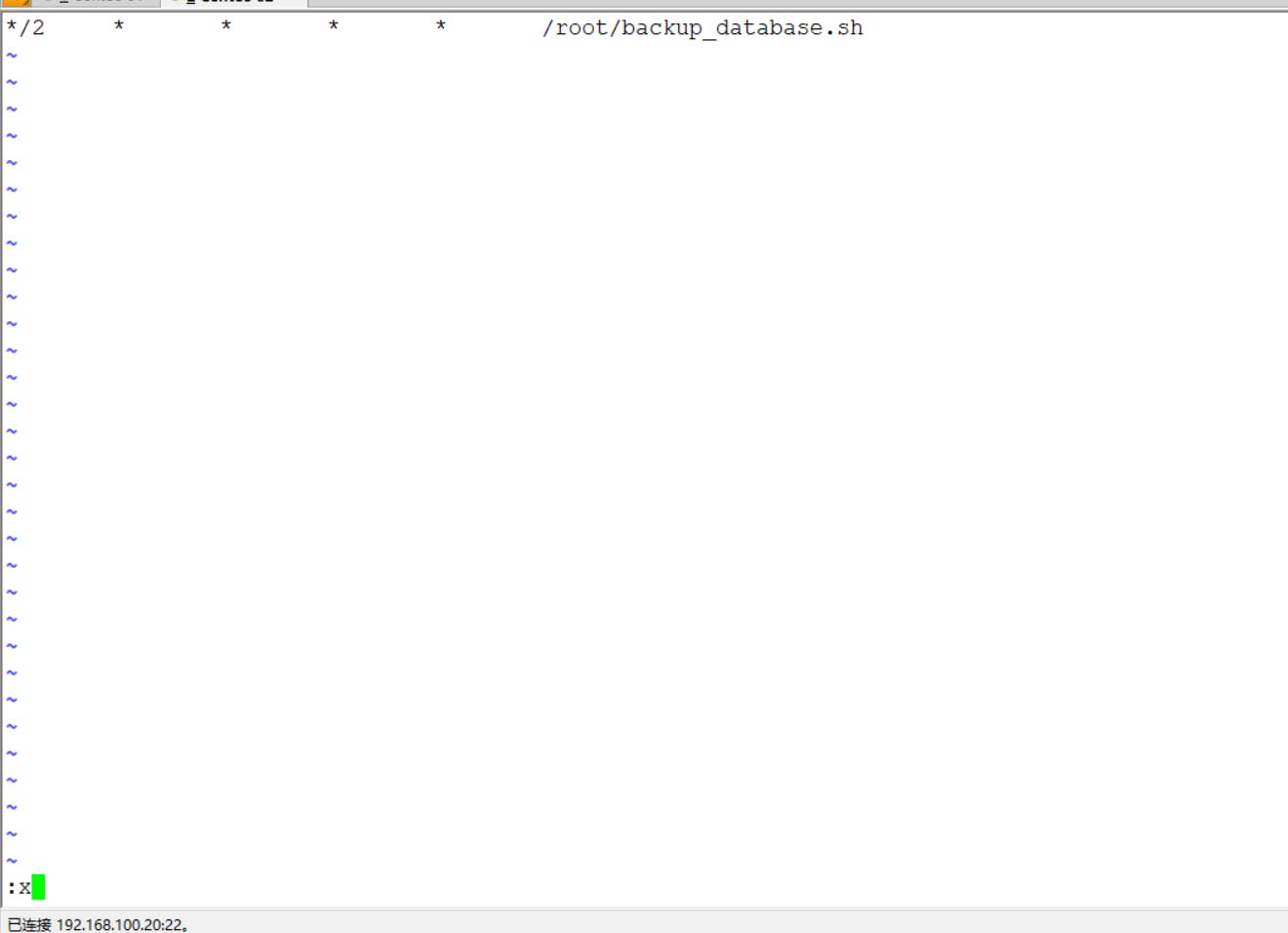Click the ":x" command at the bottom
The image size is (1288, 933).
(x=19, y=888)
